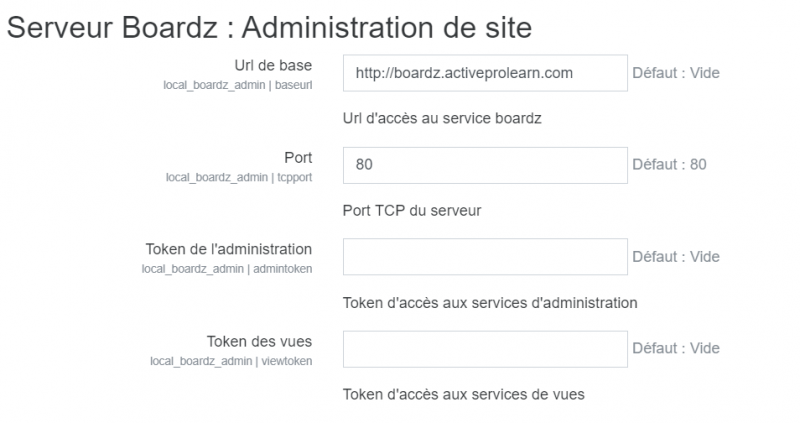This screenshot has height=423, width=800.
Task: Select the Token de l'administration input box
Action: pos(484,257)
